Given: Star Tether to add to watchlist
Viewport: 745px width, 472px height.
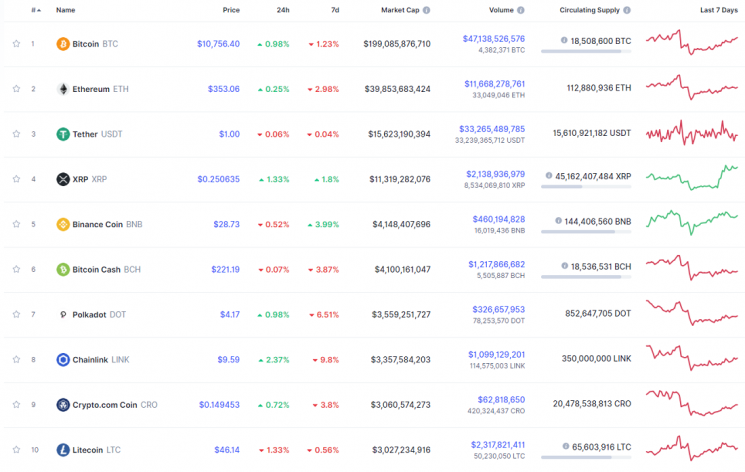Looking at the screenshot, I should 16,134.
